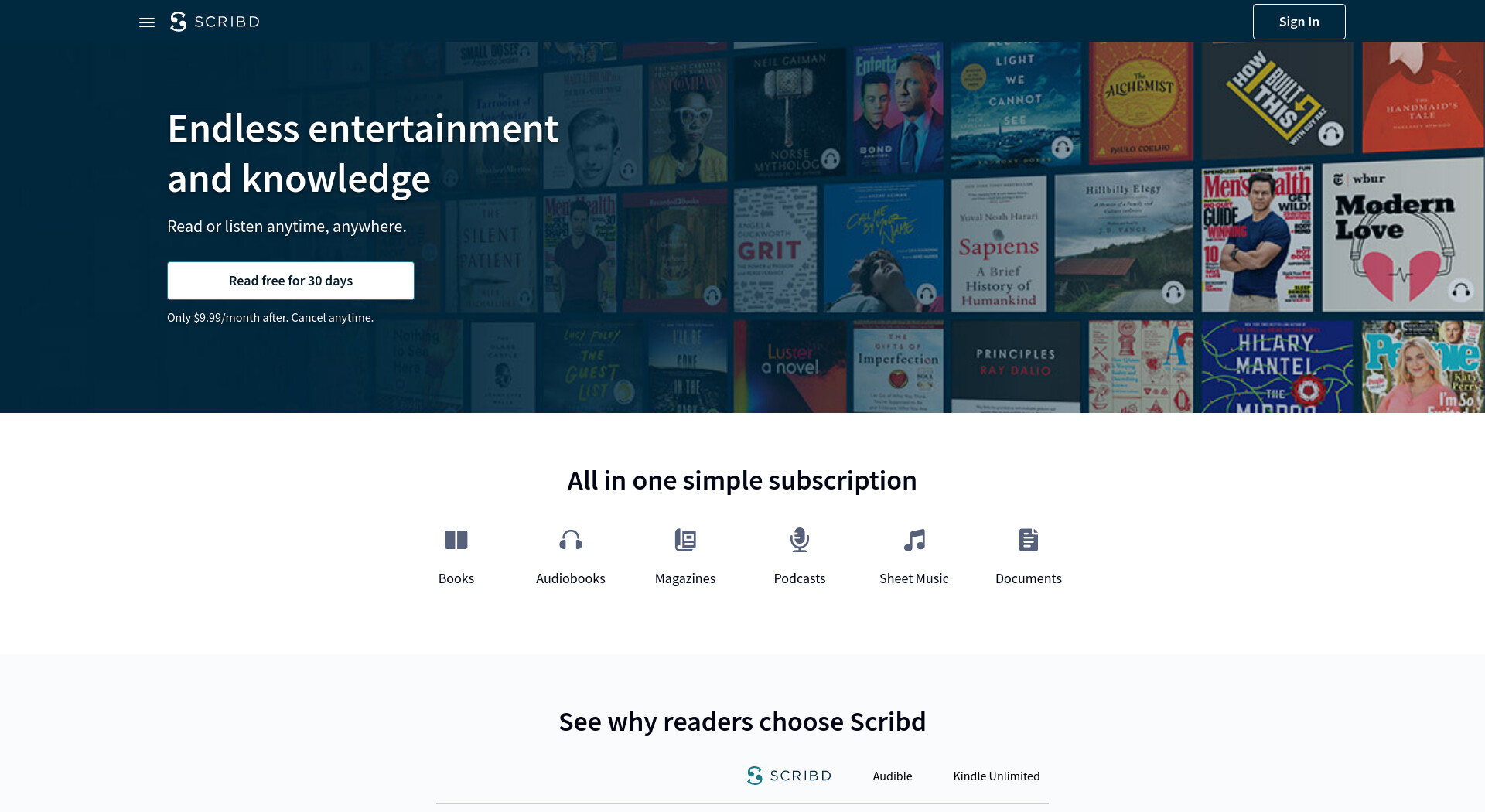Open the Books category label
Image resolution: width=1485 pixels, height=812 pixels.
456,578
